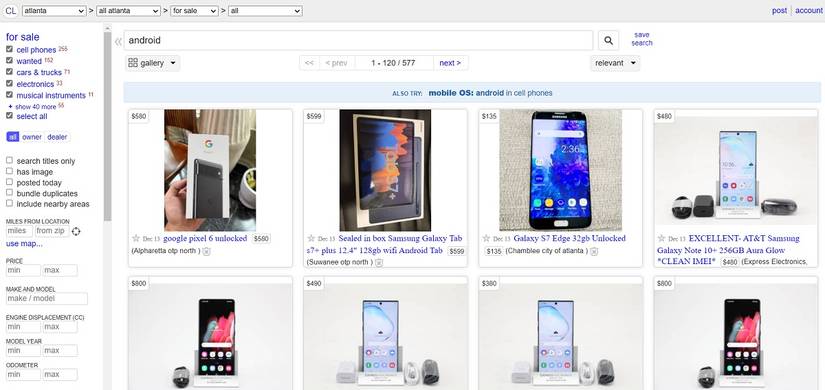Image resolution: width=825 pixels, height=390 pixels.
Task: Toggle the wanted category checkbox
Action: click(9, 61)
